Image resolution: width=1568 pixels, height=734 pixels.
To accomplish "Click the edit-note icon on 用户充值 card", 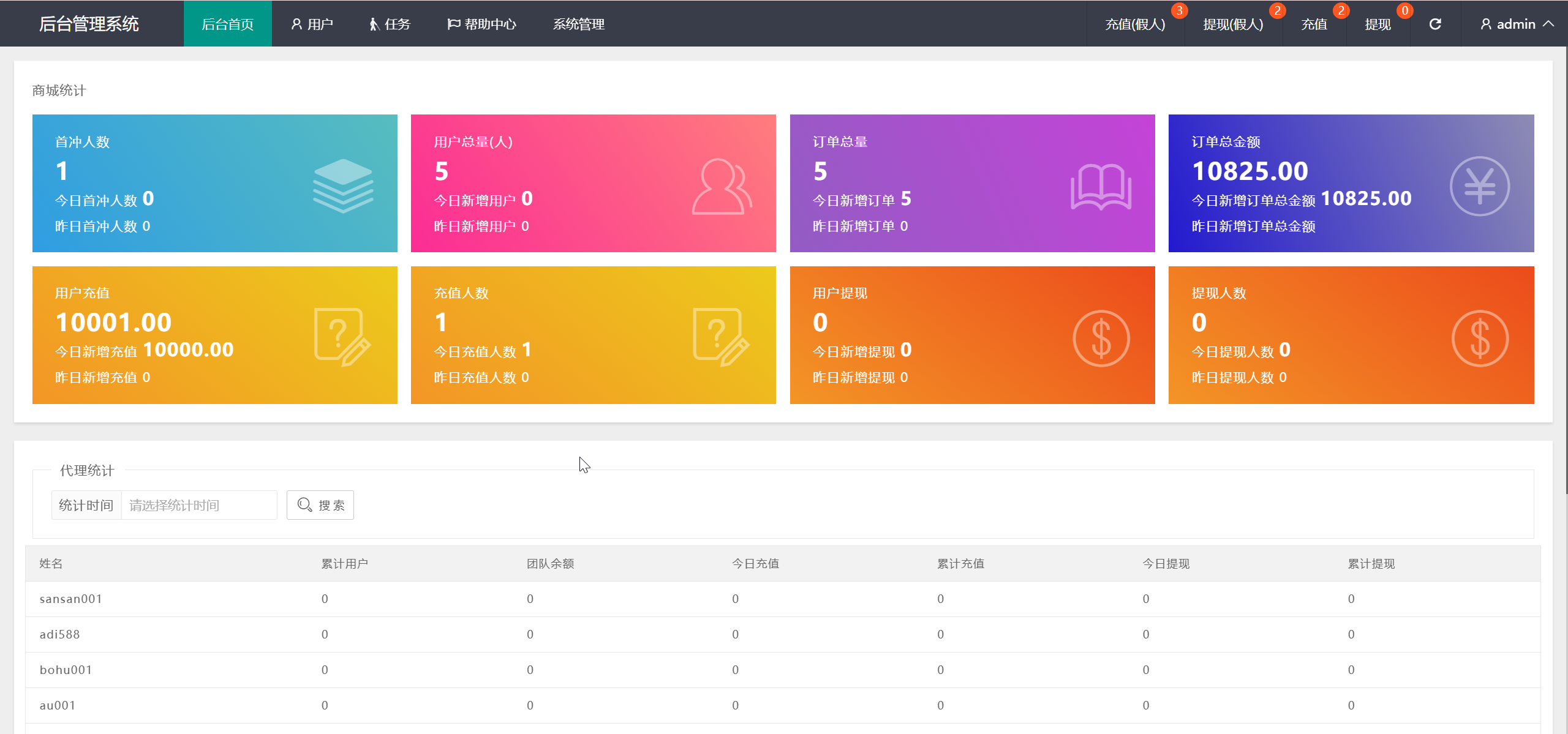I will (342, 337).
